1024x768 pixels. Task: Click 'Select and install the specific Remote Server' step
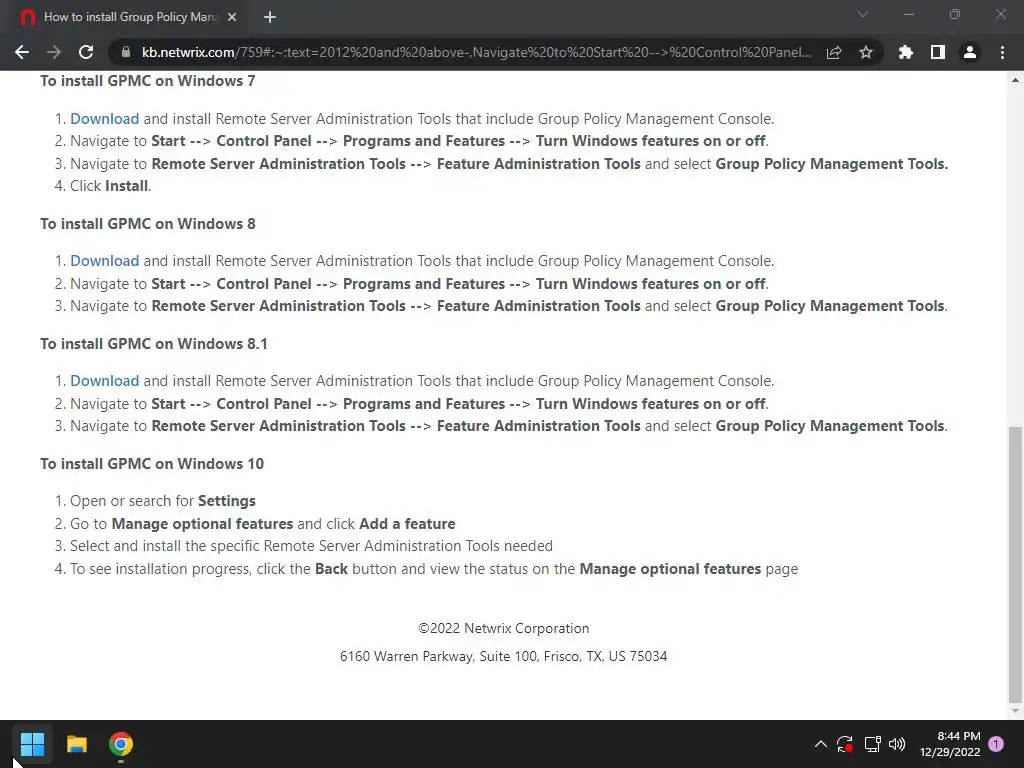point(312,546)
